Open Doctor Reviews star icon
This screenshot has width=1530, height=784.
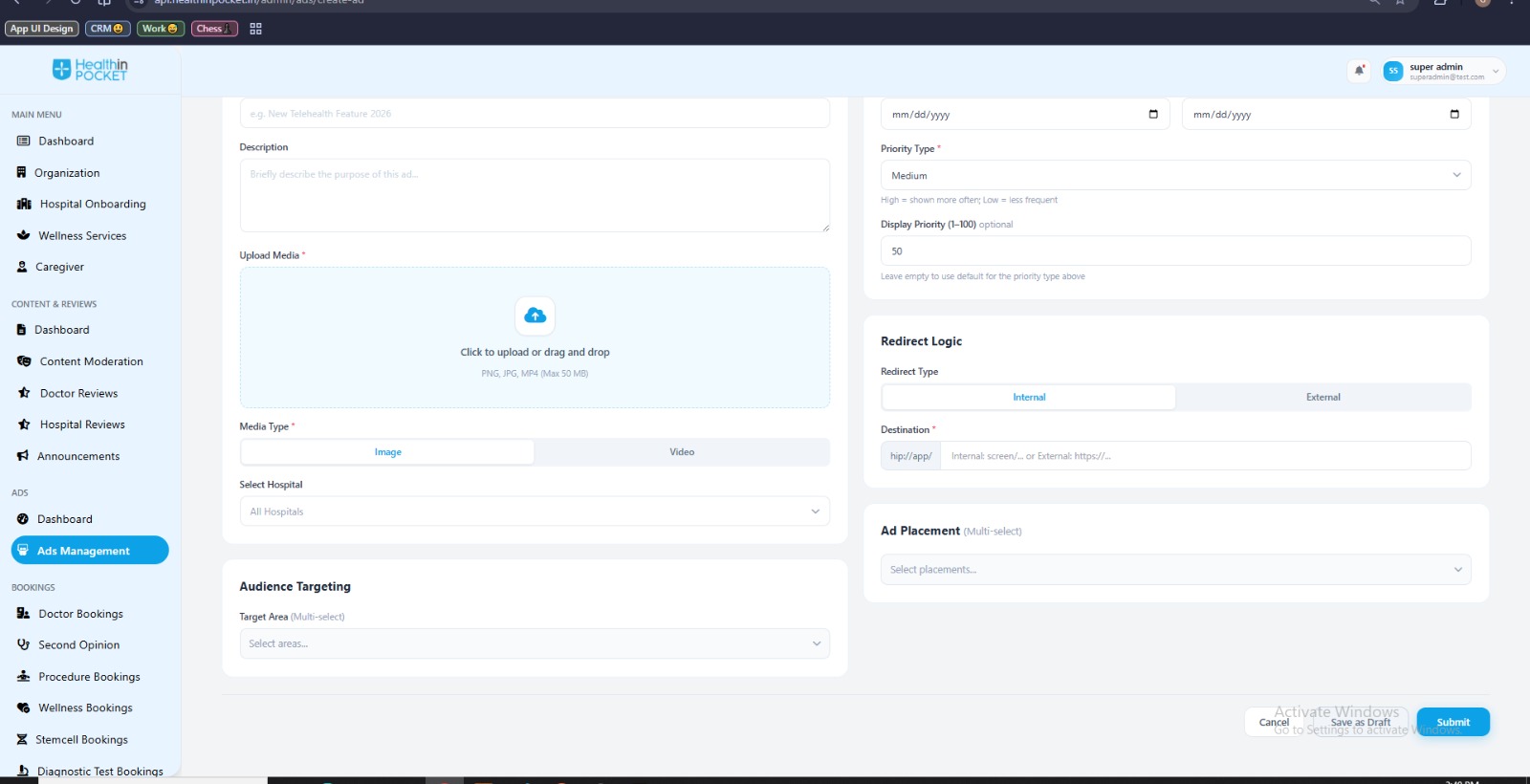[24, 393]
